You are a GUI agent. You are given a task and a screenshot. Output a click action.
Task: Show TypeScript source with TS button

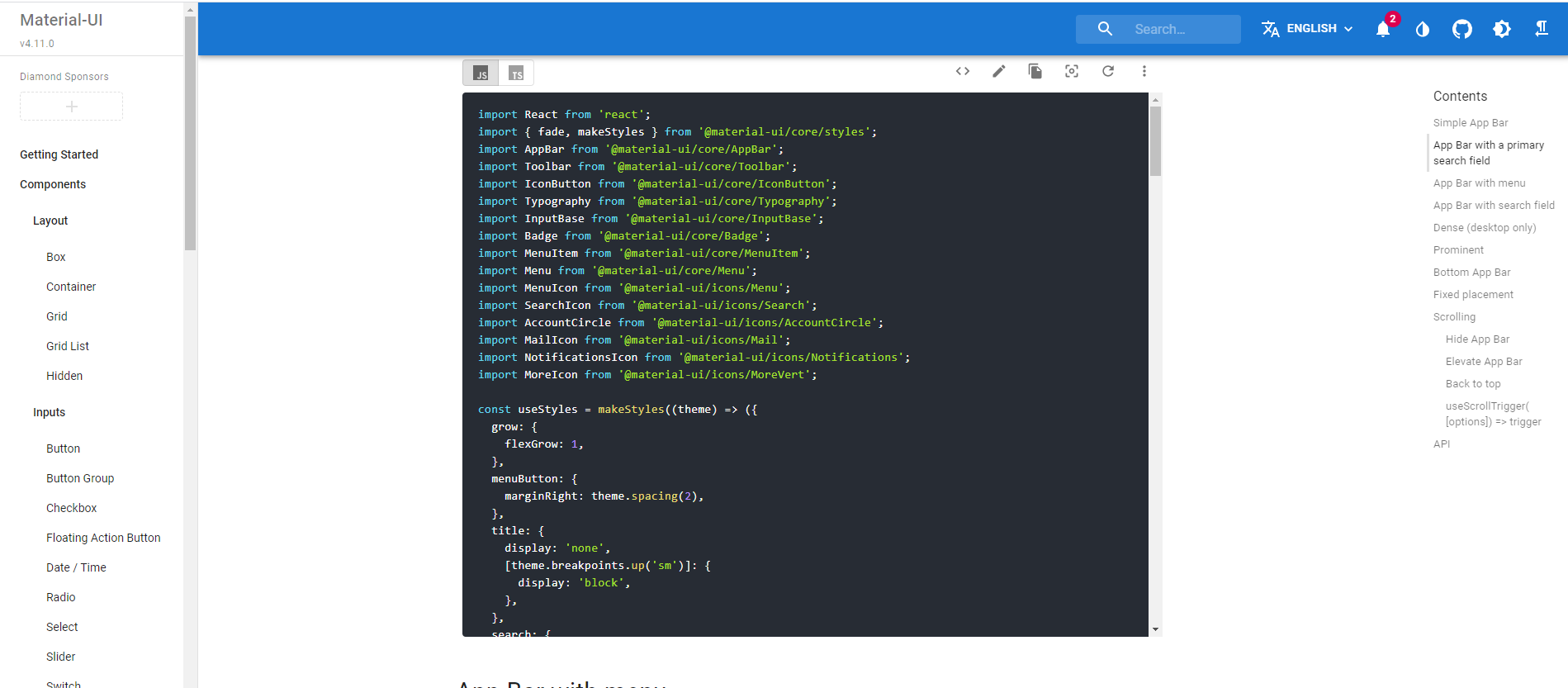point(516,73)
